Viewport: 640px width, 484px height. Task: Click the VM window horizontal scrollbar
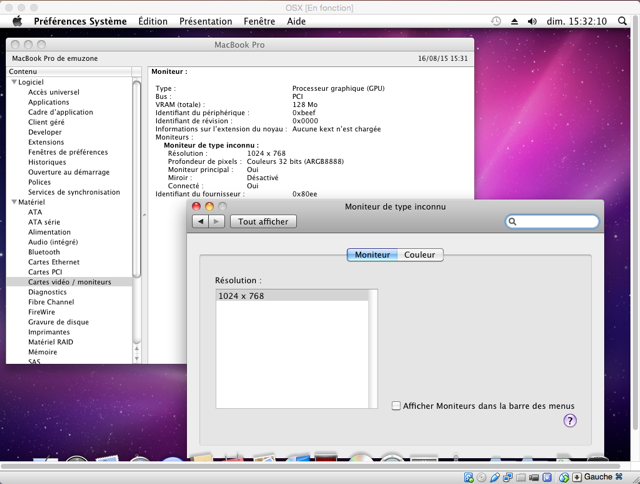pos(310,466)
